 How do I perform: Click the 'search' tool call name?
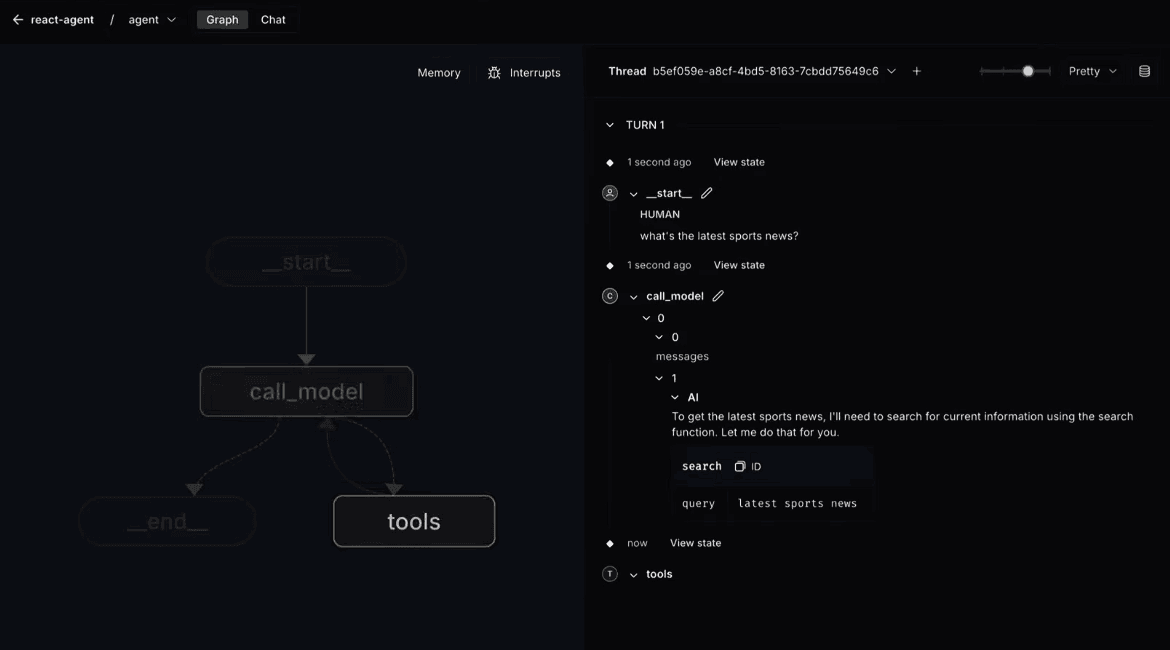click(701, 466)
